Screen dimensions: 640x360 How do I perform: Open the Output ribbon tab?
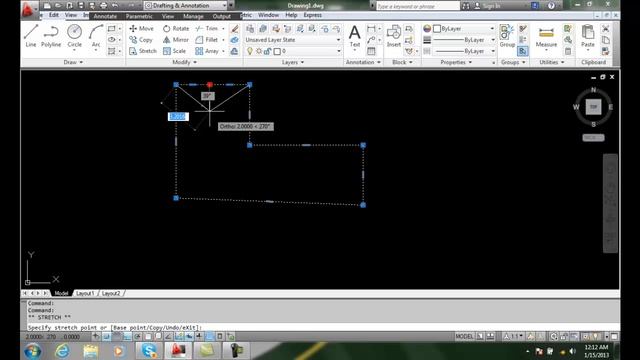(x=222, y=16)
